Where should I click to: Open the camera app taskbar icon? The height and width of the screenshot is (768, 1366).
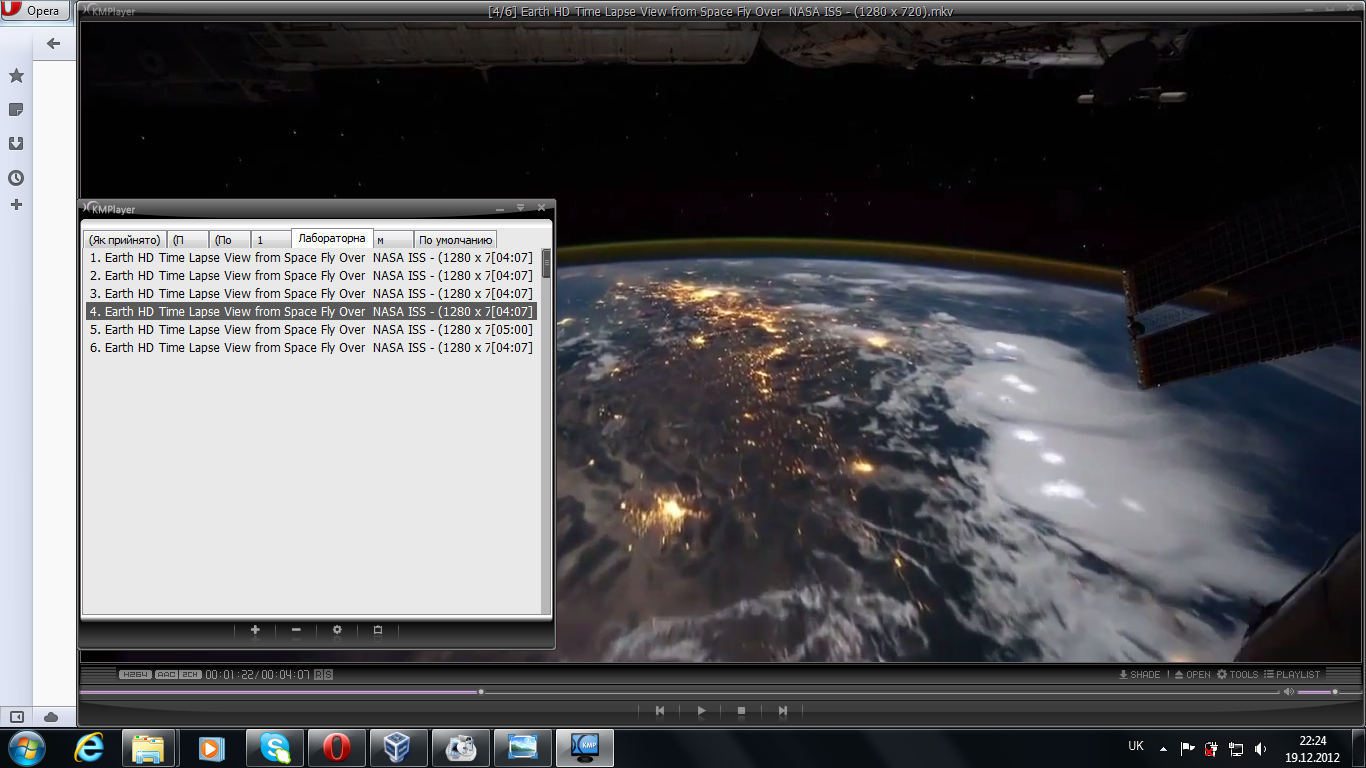pos(460,748)
